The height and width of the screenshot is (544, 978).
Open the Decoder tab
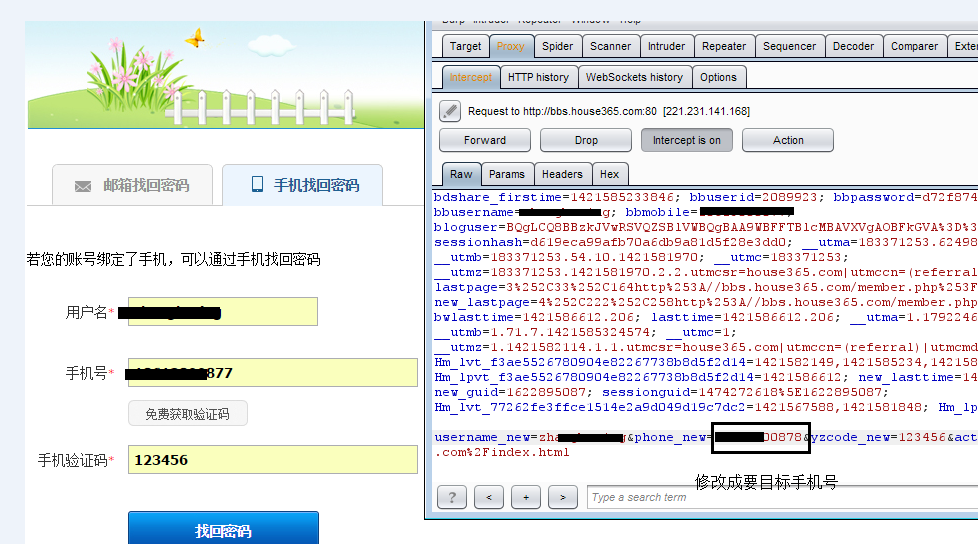[x=853, y=46]
